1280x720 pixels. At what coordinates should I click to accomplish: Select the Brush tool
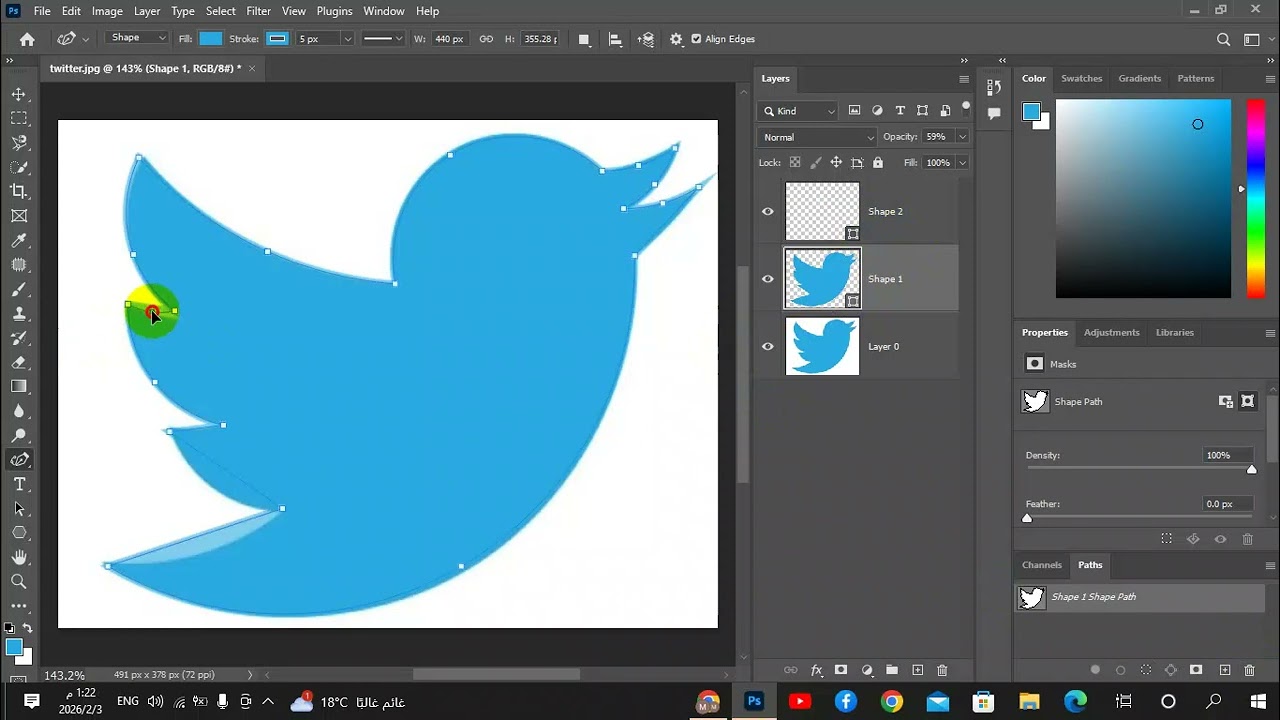(x=19, y=289)
